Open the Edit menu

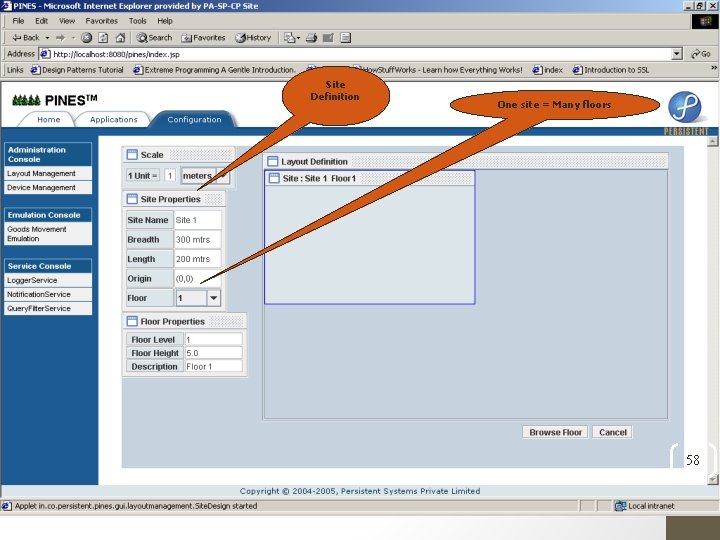click(x=41, y=21)
